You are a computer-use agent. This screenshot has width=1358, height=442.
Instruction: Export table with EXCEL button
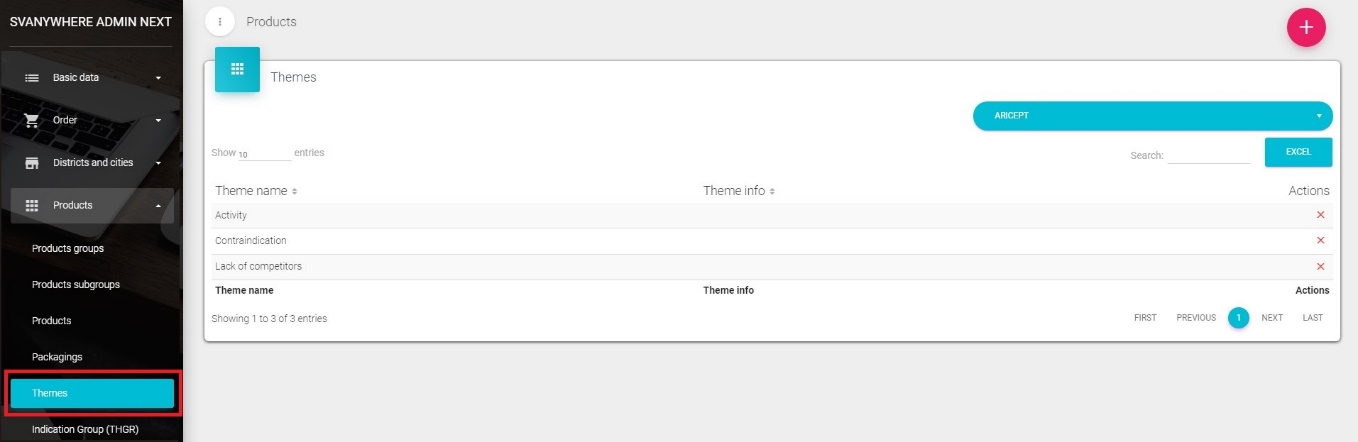tap(1298, 152)
